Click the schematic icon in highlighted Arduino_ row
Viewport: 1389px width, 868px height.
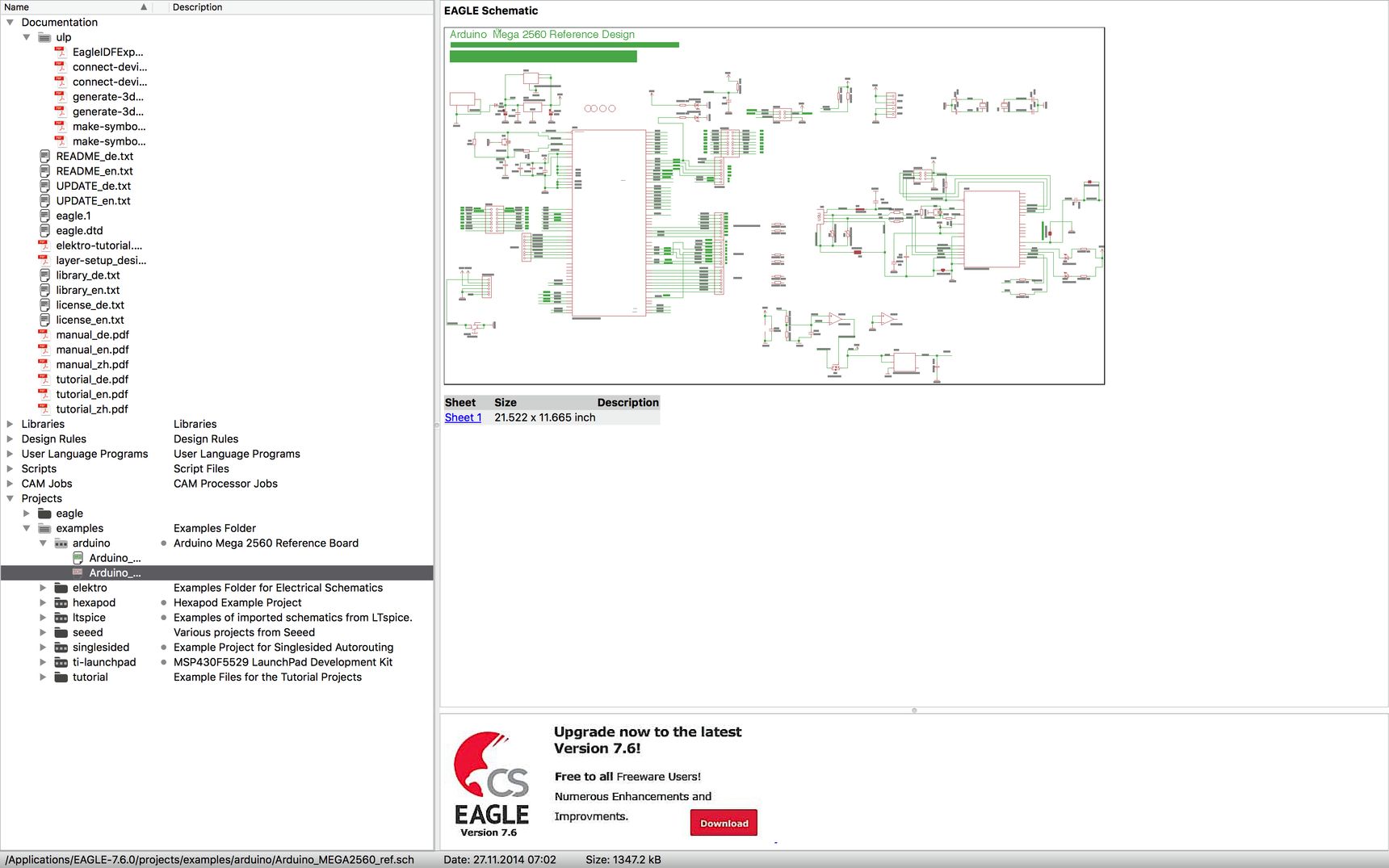[x=78, y=572]
